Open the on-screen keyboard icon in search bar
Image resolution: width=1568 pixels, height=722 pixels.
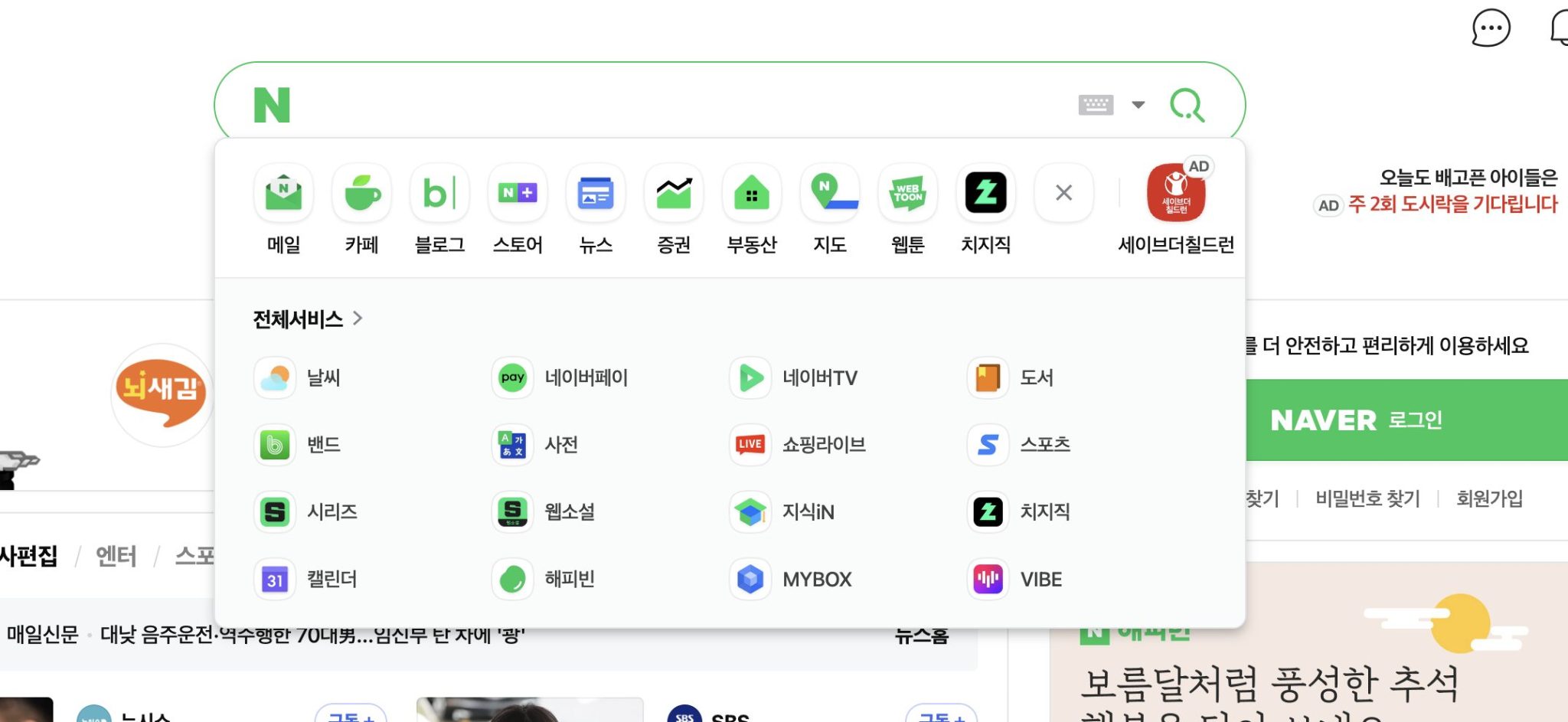1096,105
